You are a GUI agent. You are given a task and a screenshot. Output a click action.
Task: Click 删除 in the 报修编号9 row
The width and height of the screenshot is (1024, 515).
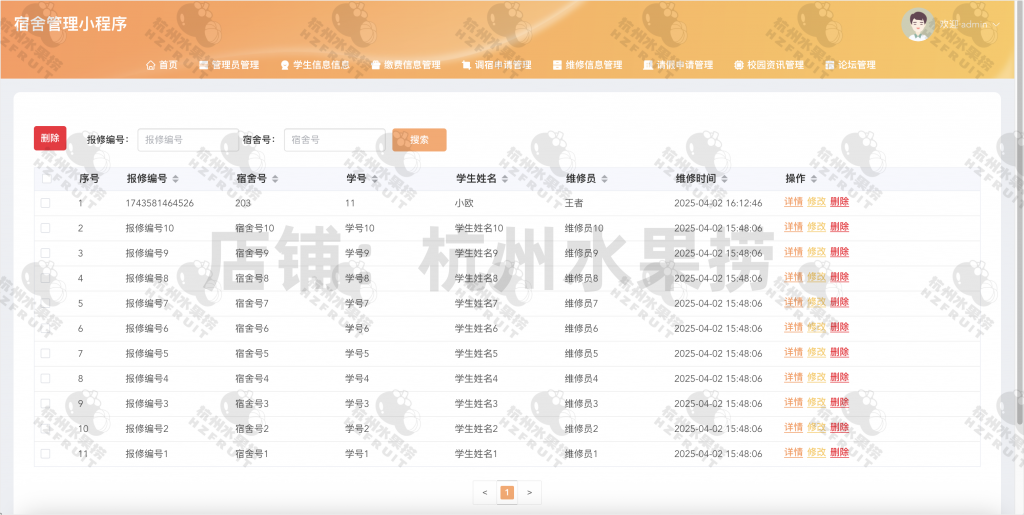click(x=839, y=252)
